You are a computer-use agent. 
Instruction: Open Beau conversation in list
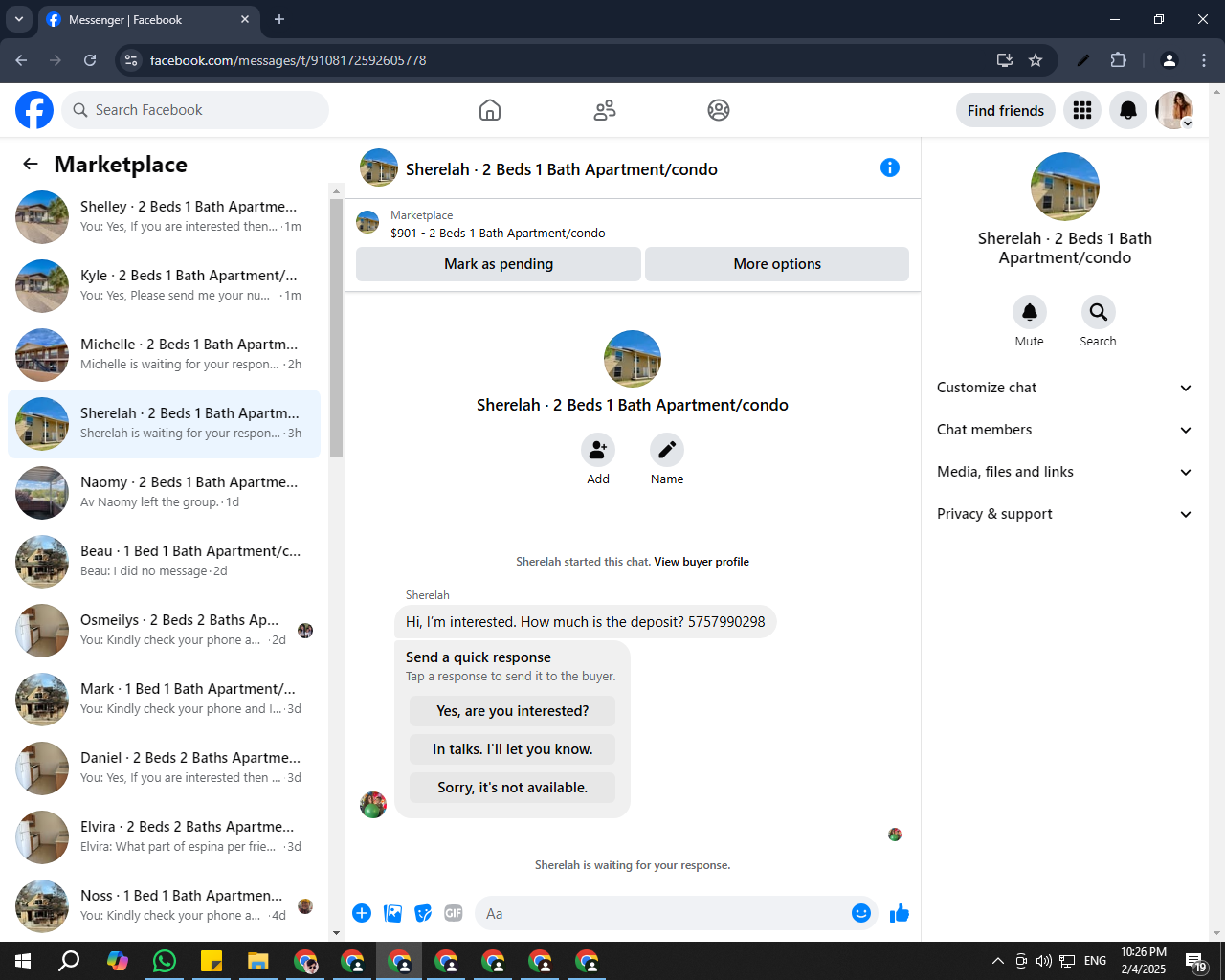point(164,562)
